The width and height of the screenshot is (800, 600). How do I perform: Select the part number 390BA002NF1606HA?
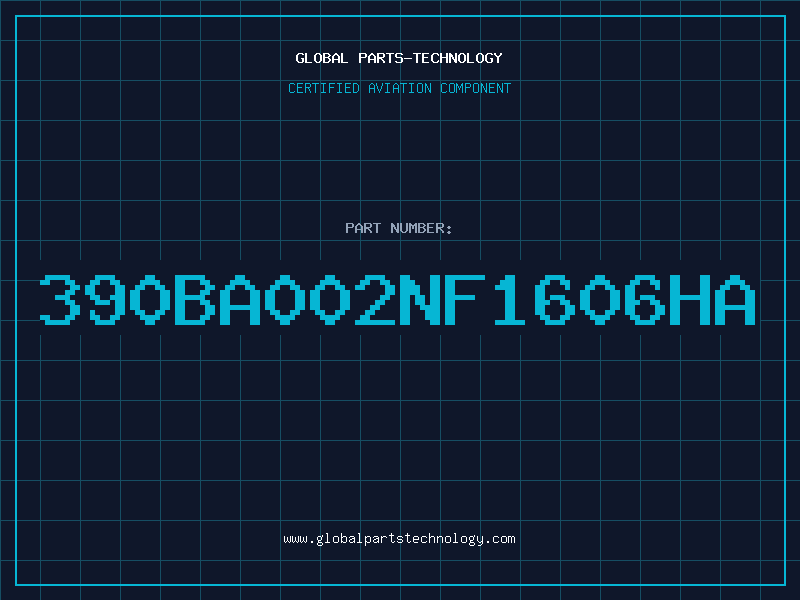(398, 299)
